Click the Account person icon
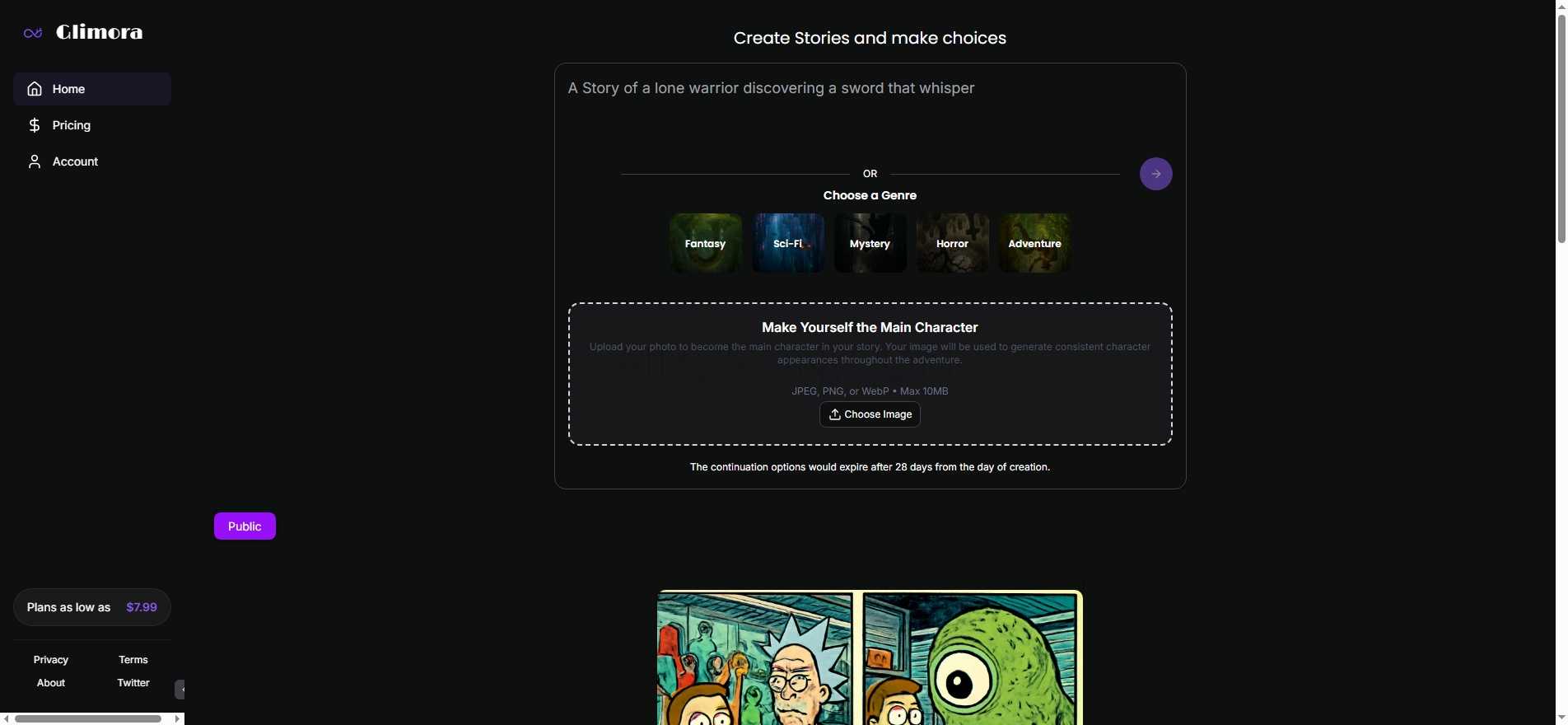This screenshot has height=725, width=1568. click(35, 161)
